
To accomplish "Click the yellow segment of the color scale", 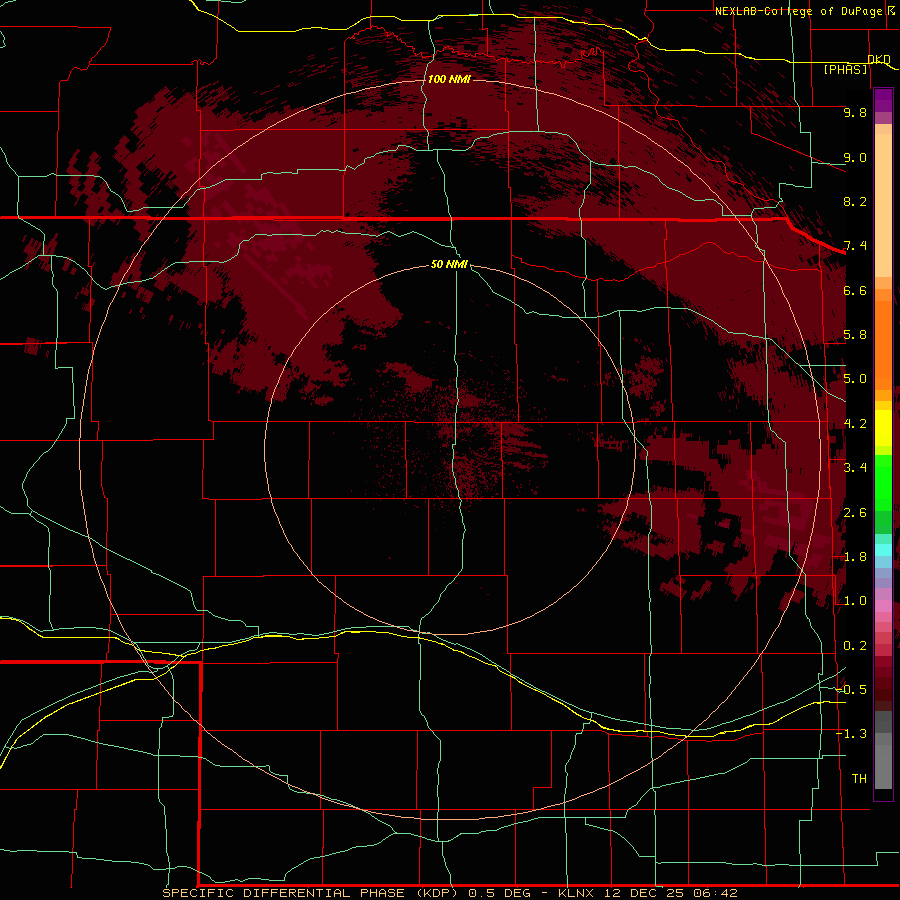I will 883,428.
